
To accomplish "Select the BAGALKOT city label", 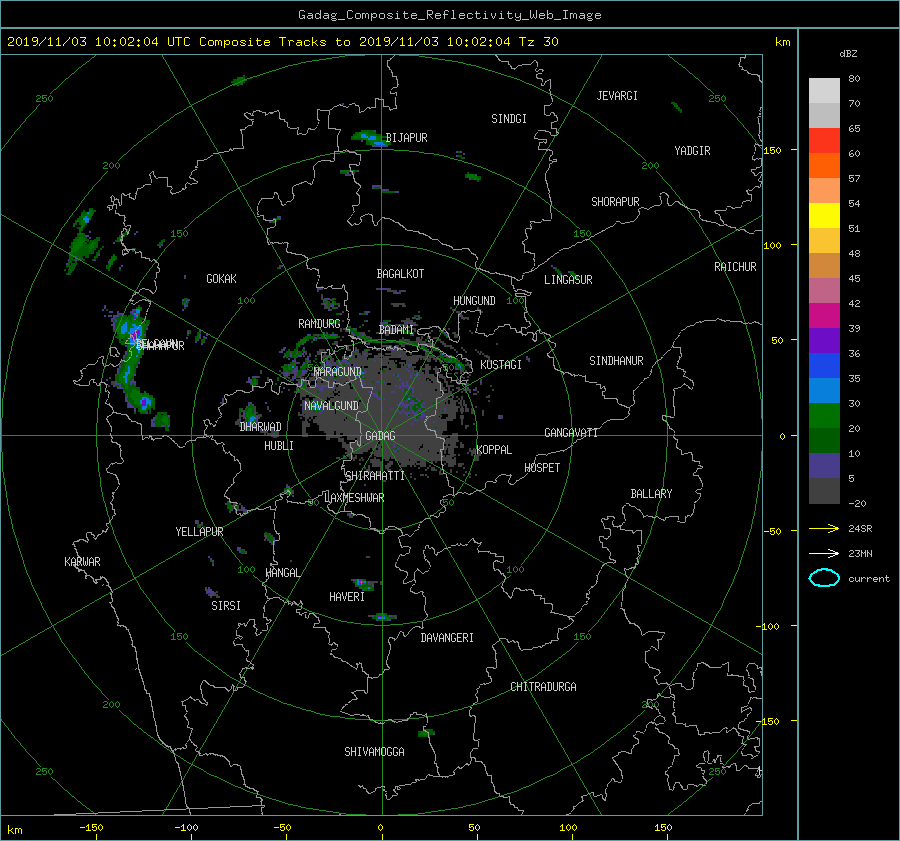I will point(400,274).
